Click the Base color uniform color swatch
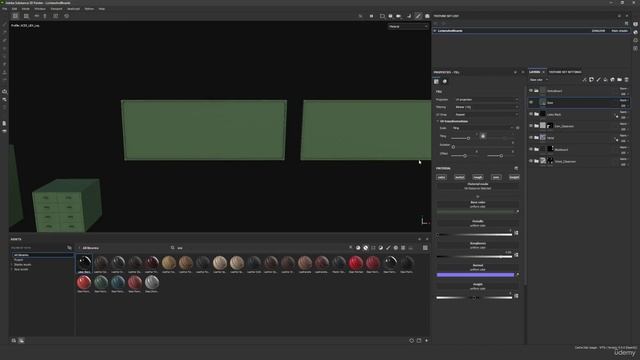Image resolution: width=640 pixels, height=360 pixels. coord(476,212)
